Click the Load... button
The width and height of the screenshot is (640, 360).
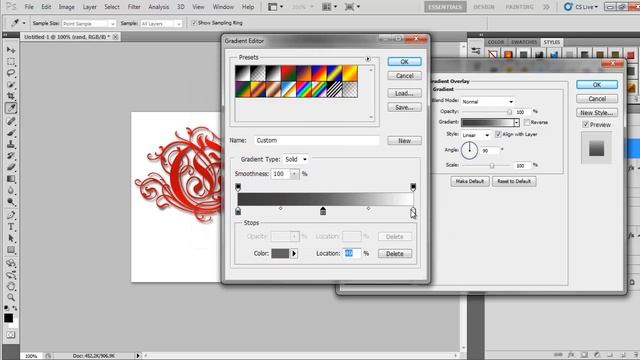pos(404,93)
